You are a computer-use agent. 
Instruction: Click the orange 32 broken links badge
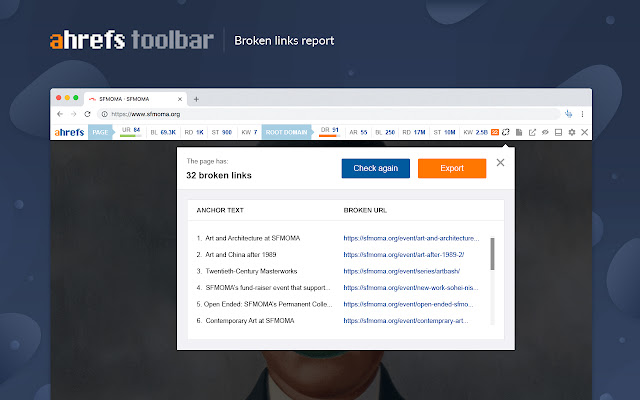pos(495,132)
